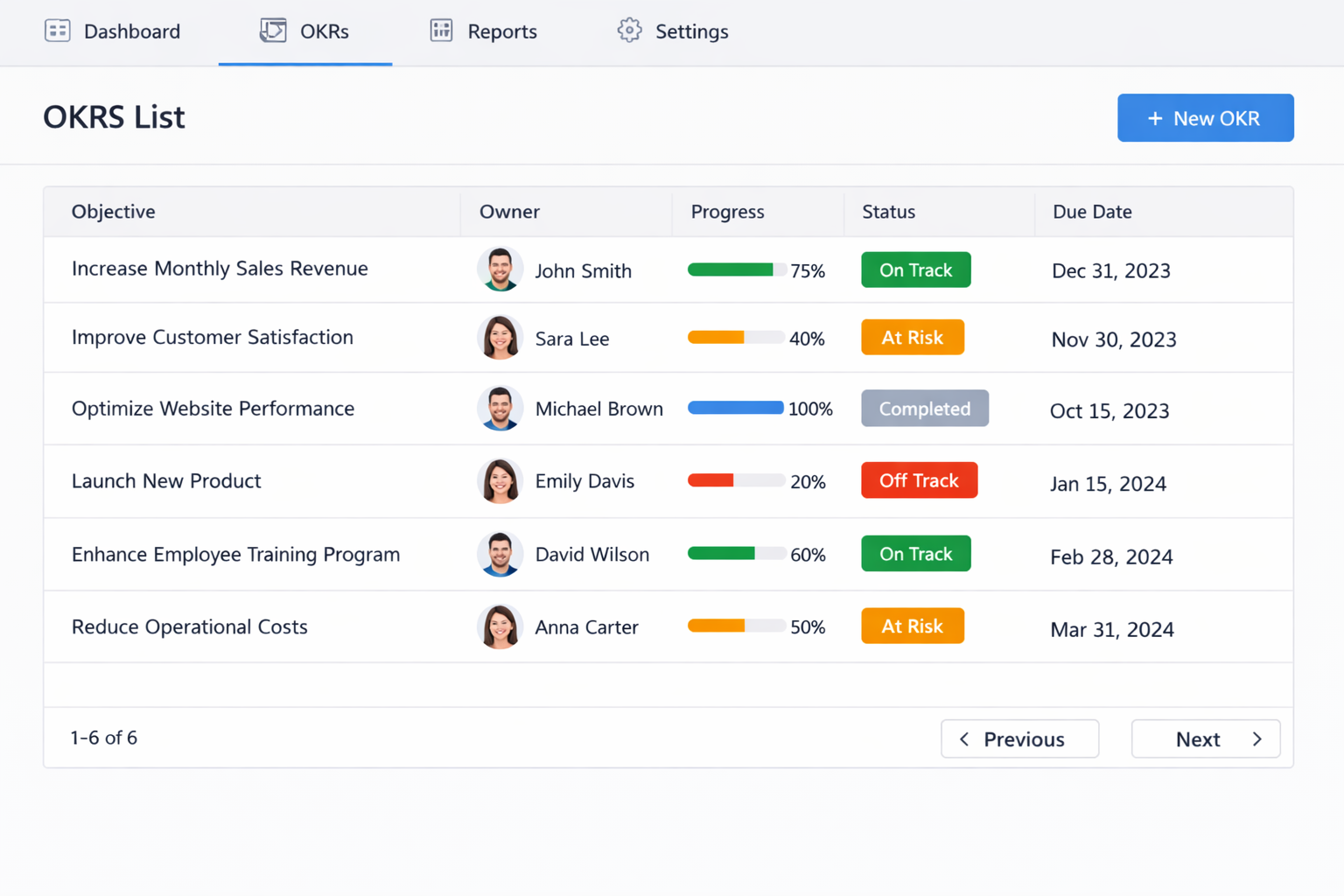
Task: Click the Dashboard grid icon
Action: click(57, 30)
